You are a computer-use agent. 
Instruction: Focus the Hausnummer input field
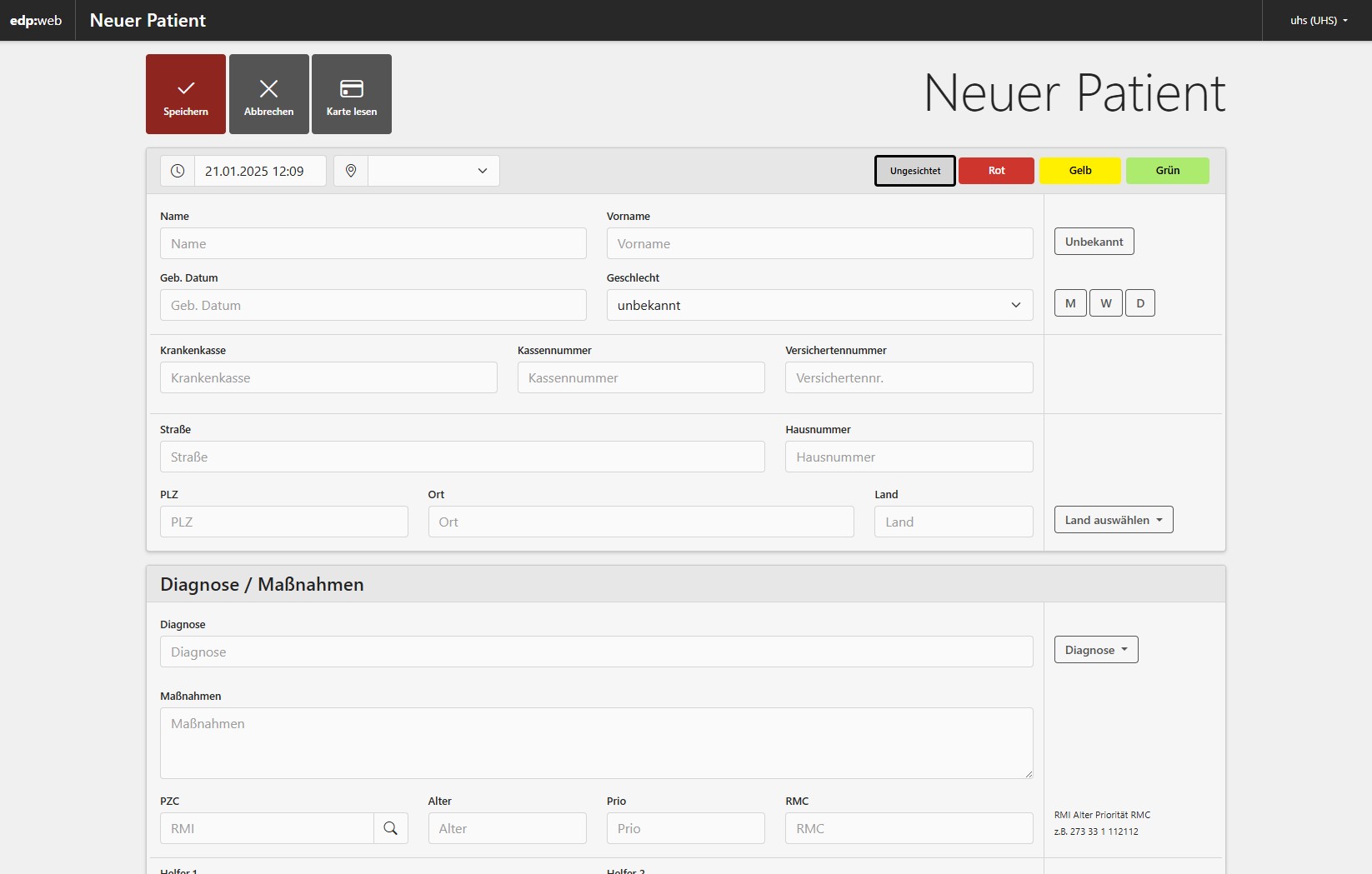click(909, 457)
